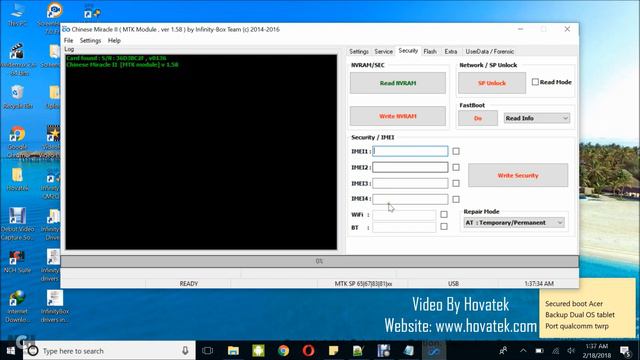Viewport: 640px width, 360px height.
Task: Click battery icon in tray
Action: click(539, 351)
